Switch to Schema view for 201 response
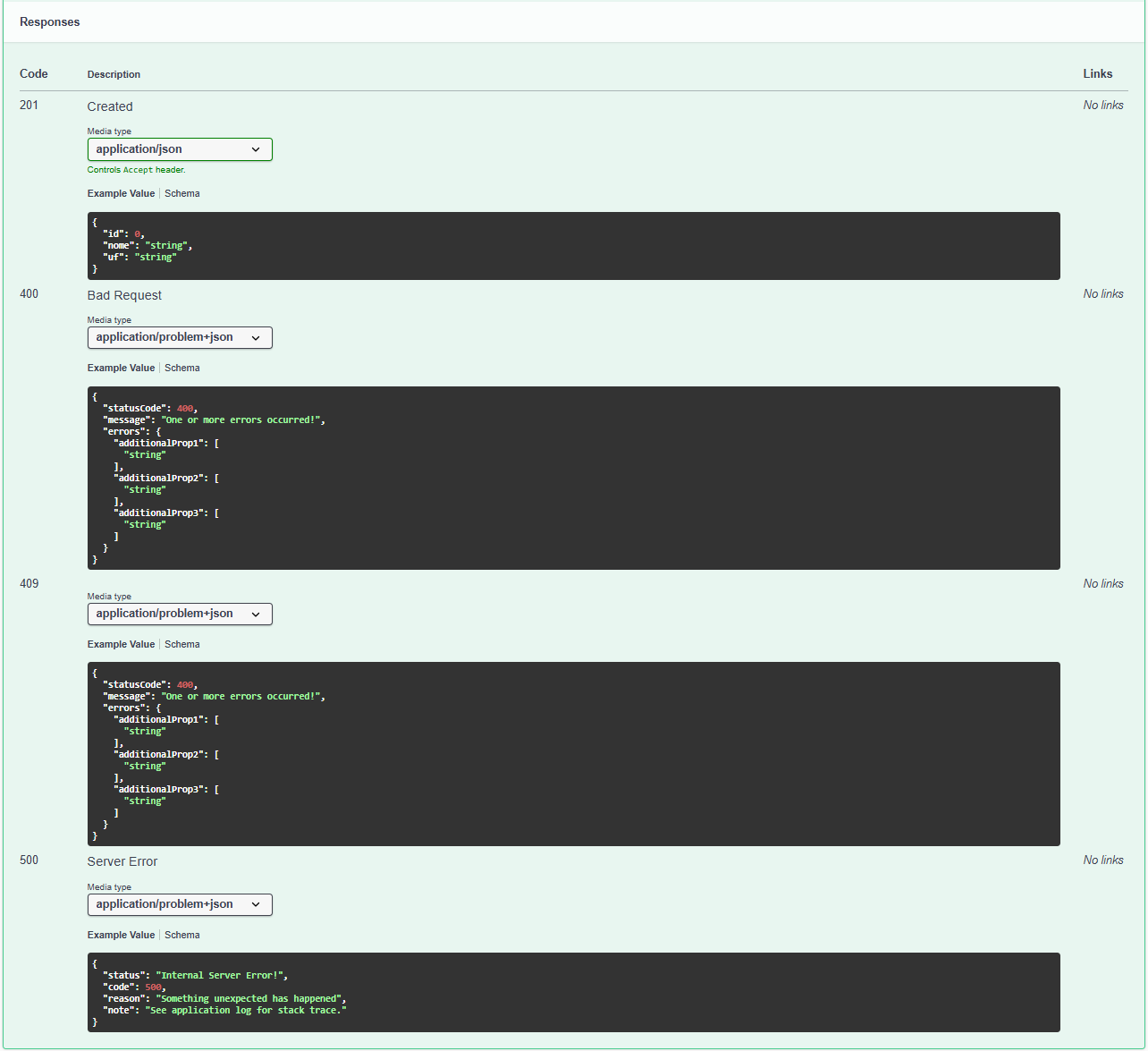 (181, 193)
